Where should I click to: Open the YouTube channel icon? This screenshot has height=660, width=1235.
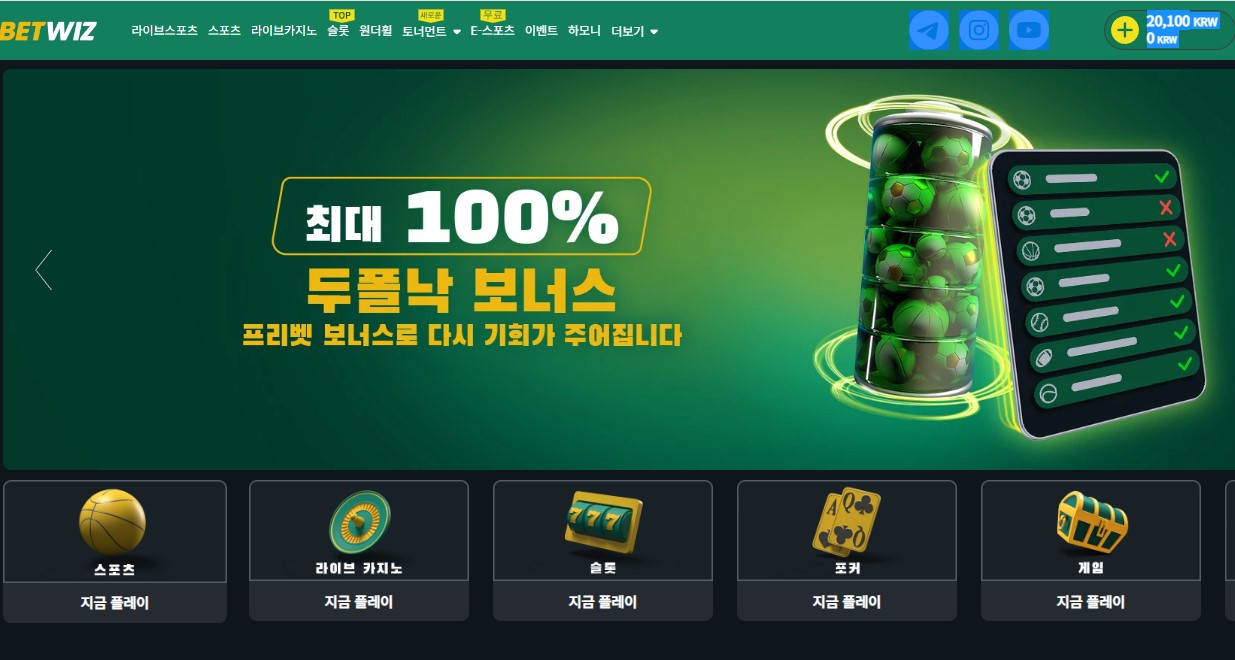click(x=1029, y=30)
